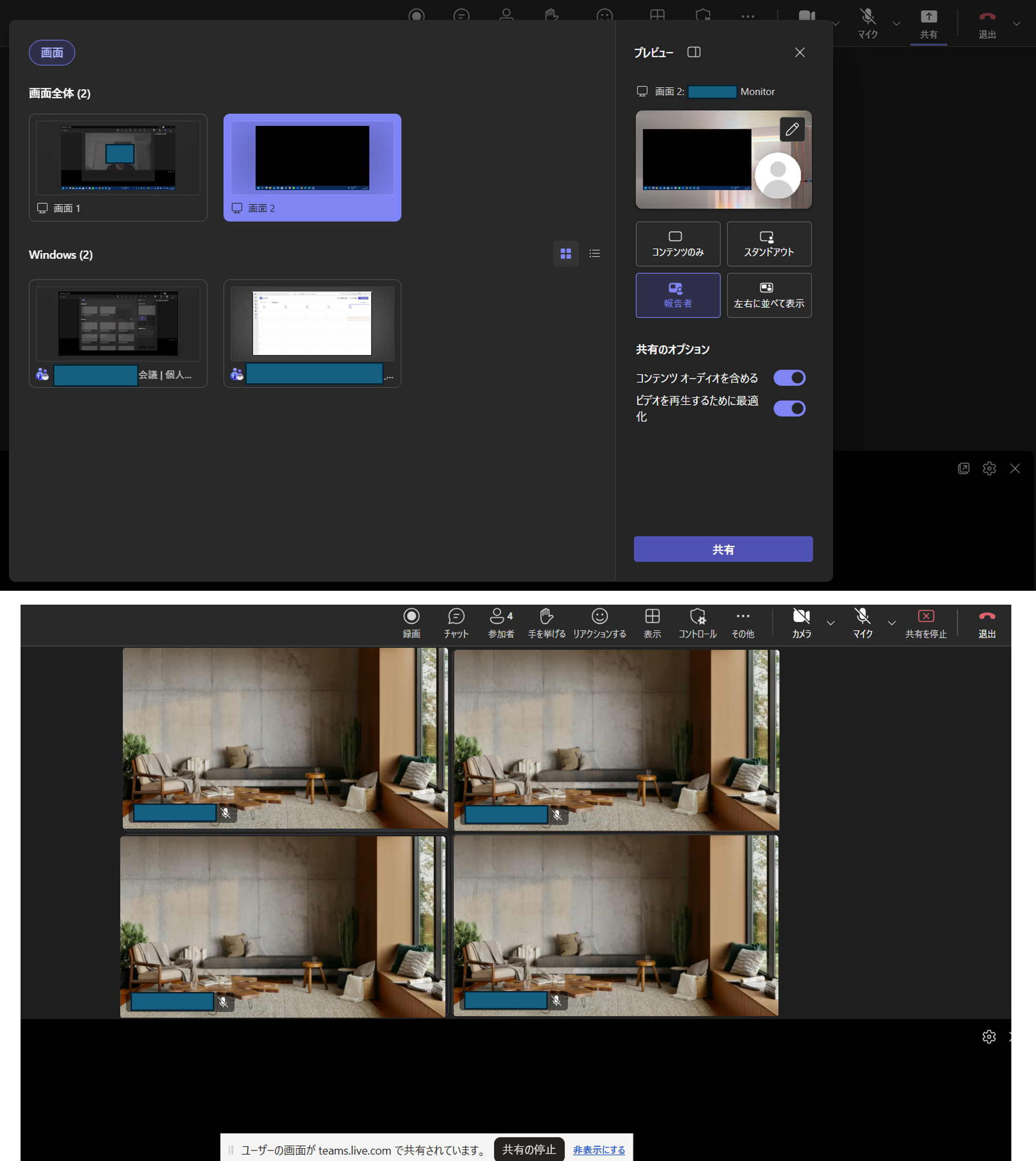This screenshot has width=1036, height=1161.
Task: Select the 画面 1 screen thumbnail
Action: tap(118, 167)
